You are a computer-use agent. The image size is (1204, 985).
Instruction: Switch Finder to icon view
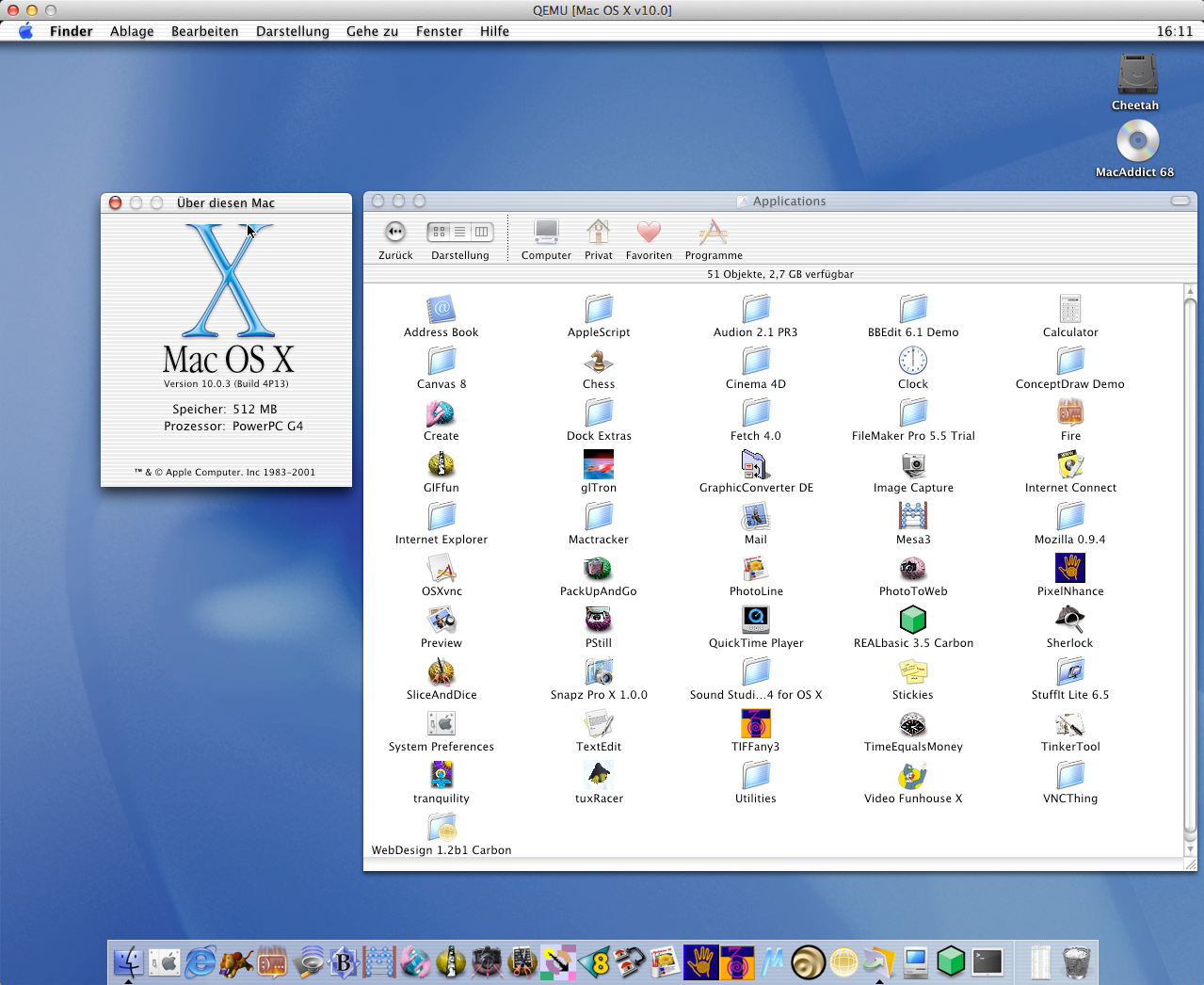[x=439, y=232]
